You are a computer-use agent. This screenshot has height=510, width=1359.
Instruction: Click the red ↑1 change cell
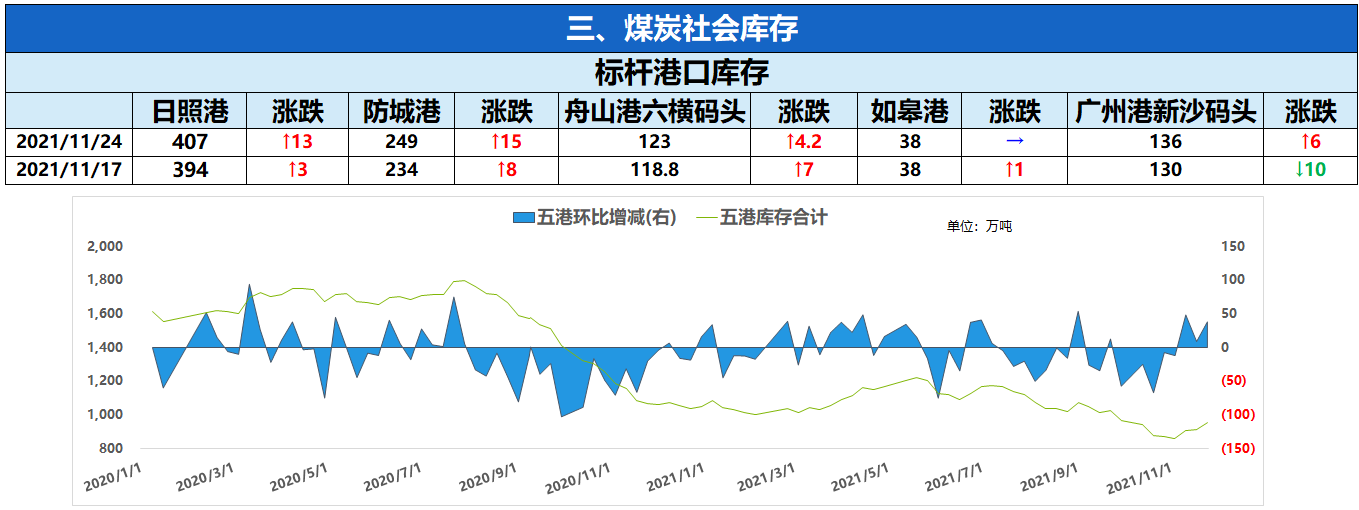pyautogui.click(x=1014, y=170)
